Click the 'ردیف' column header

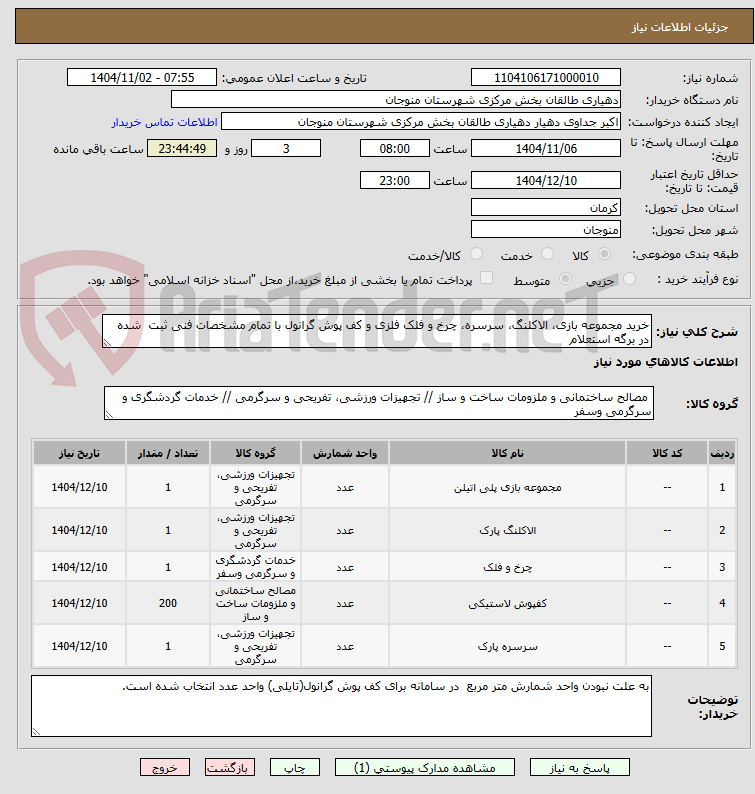pyautogui.click(x=722, y=453)
